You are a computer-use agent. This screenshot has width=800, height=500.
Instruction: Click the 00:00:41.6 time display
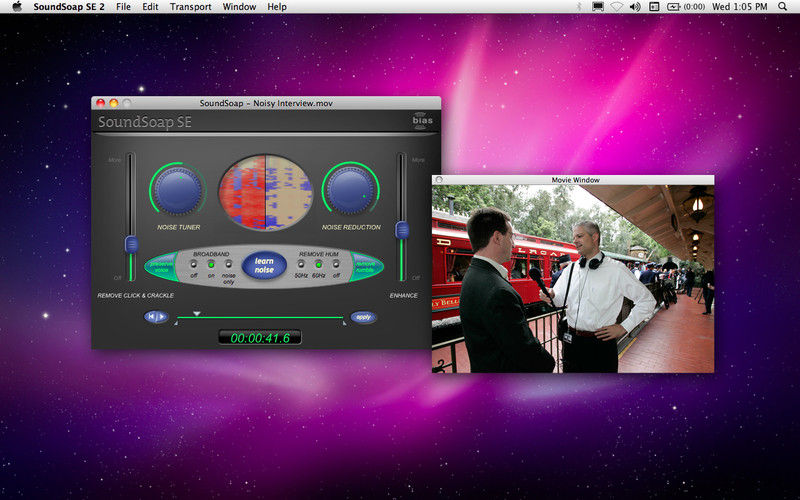[x=260, y=338]
